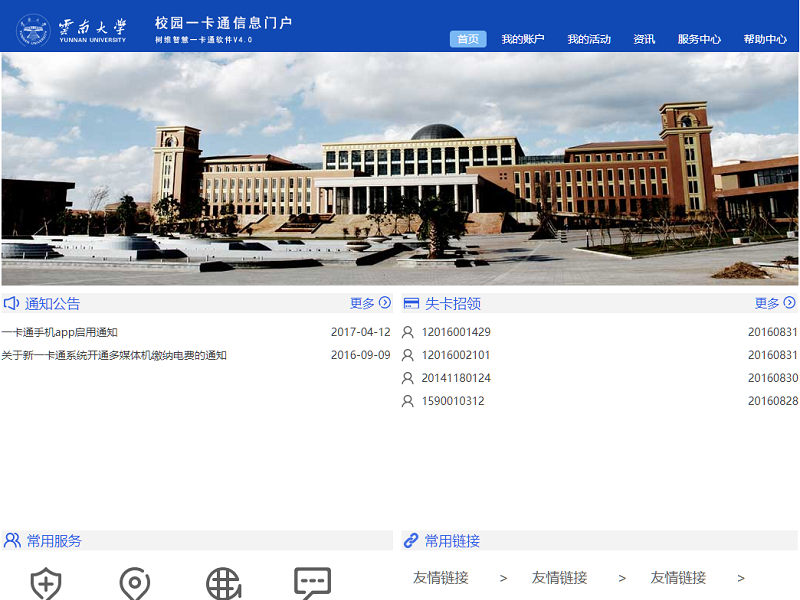Screen dimensions: 800x600
Task: Click the campus building banner image
Action: 400,168
